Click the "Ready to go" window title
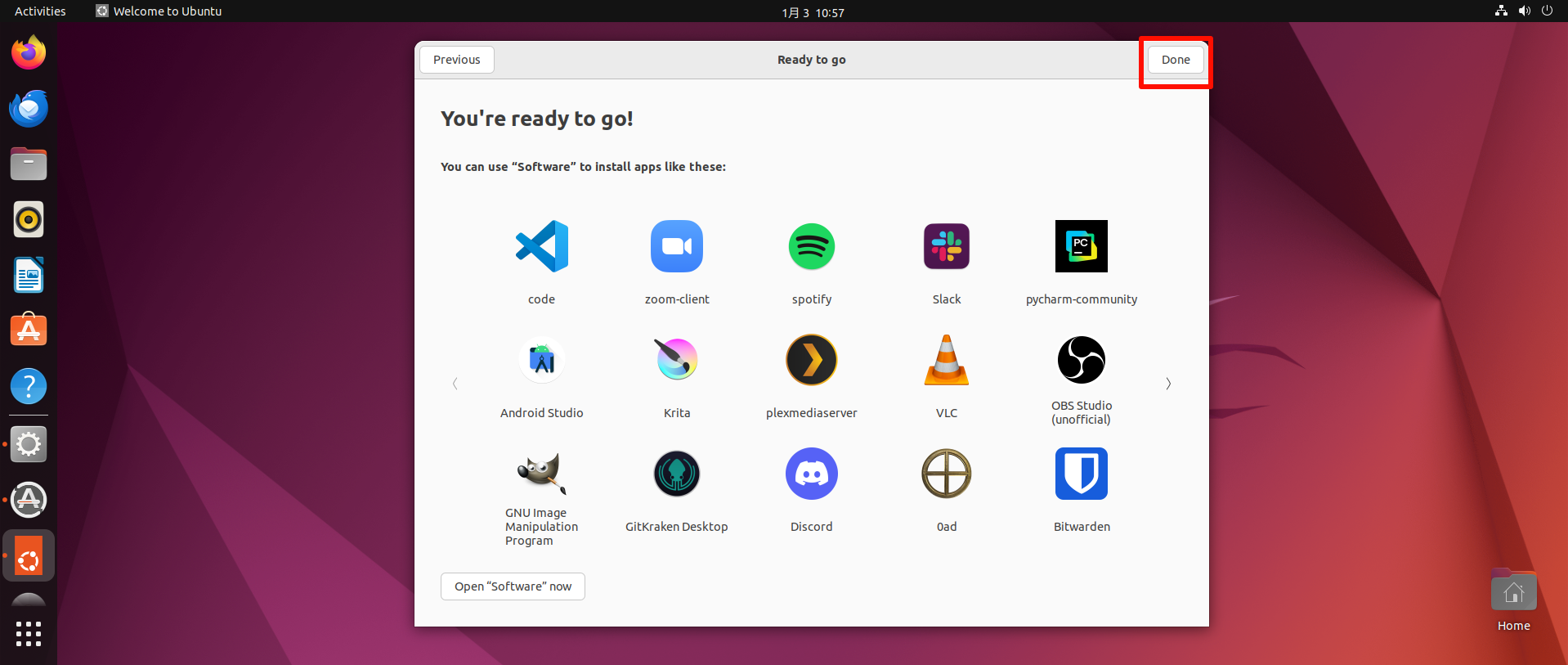The height and width of the screenshot is (665, 1568). tap(812, 60)
